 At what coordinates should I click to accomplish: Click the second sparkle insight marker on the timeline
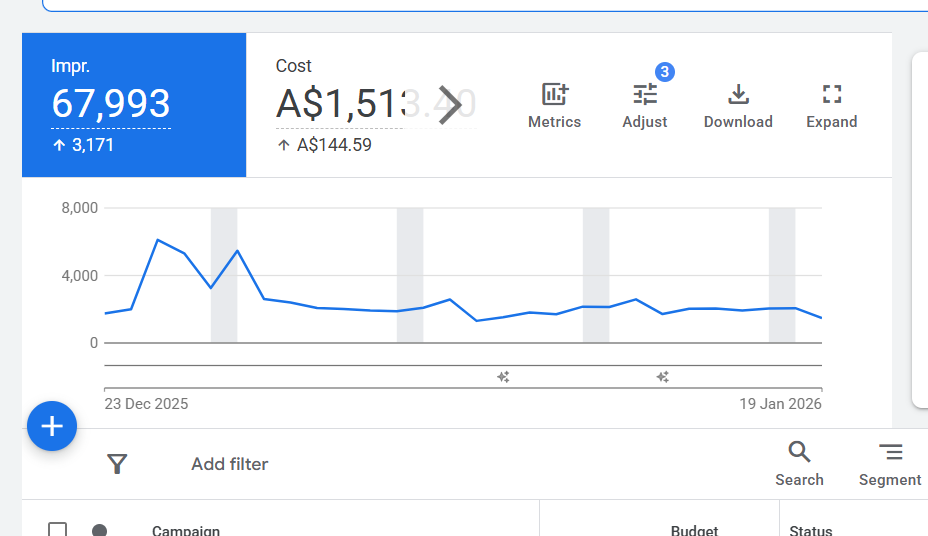[662, 377]
